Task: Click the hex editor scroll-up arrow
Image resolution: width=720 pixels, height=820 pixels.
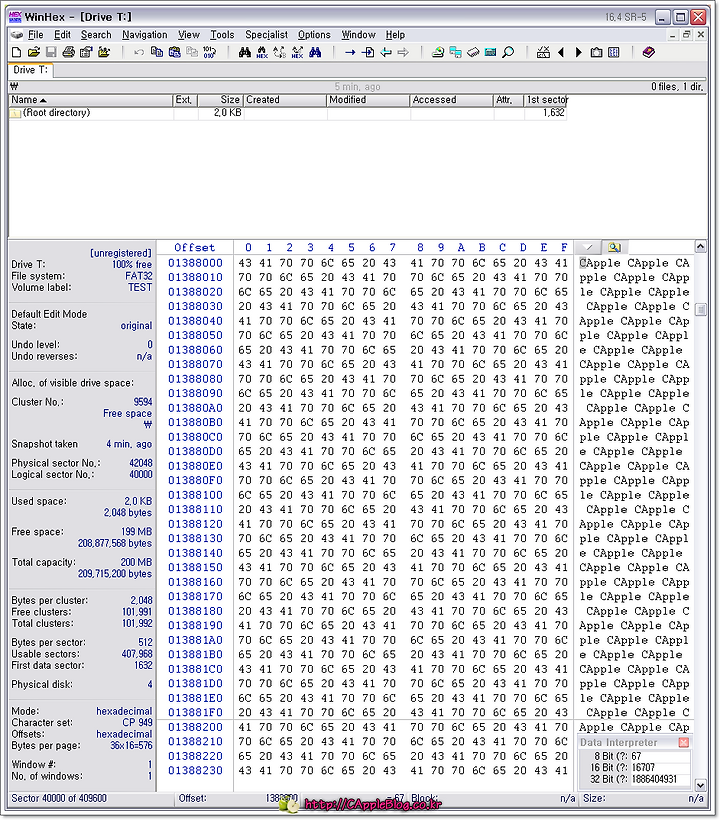Action: [701, 246]
